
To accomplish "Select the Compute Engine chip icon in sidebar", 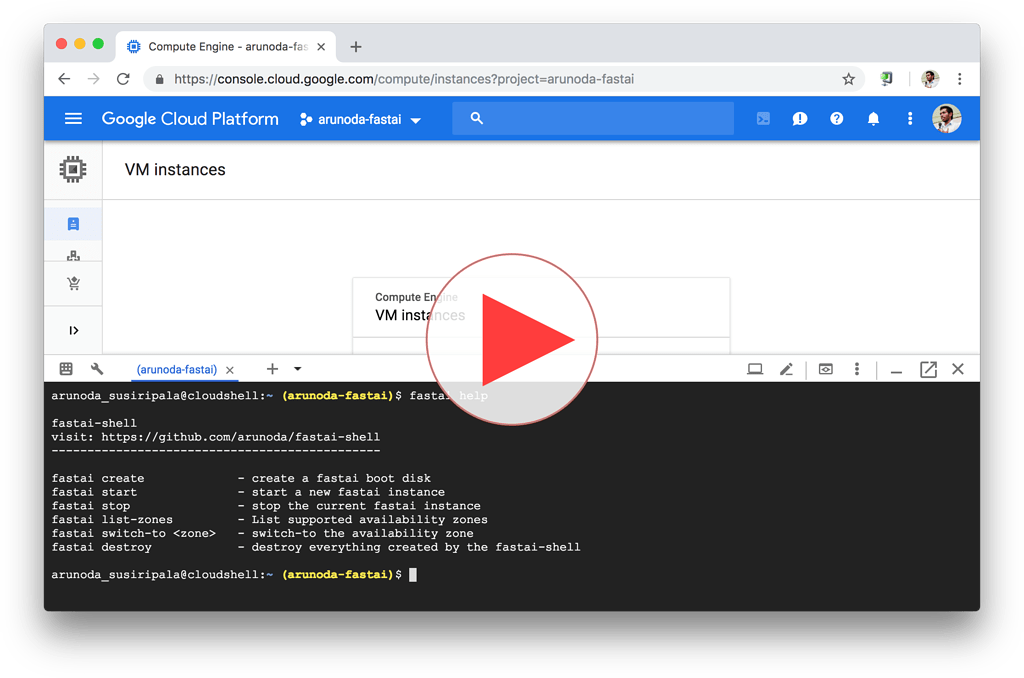I will click(x=73, y=170).
